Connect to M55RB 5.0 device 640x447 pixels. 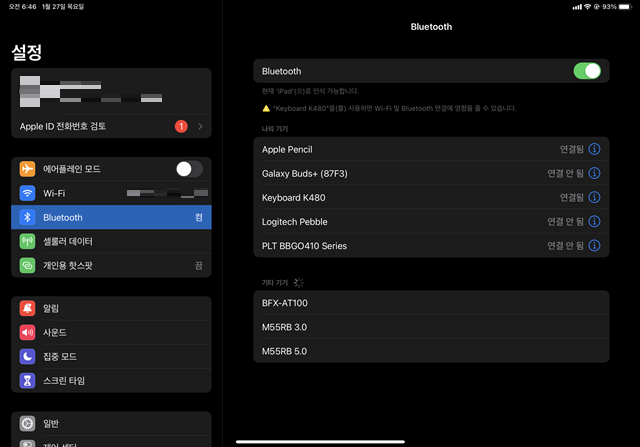pyautogui.click(x=431, y=351)
